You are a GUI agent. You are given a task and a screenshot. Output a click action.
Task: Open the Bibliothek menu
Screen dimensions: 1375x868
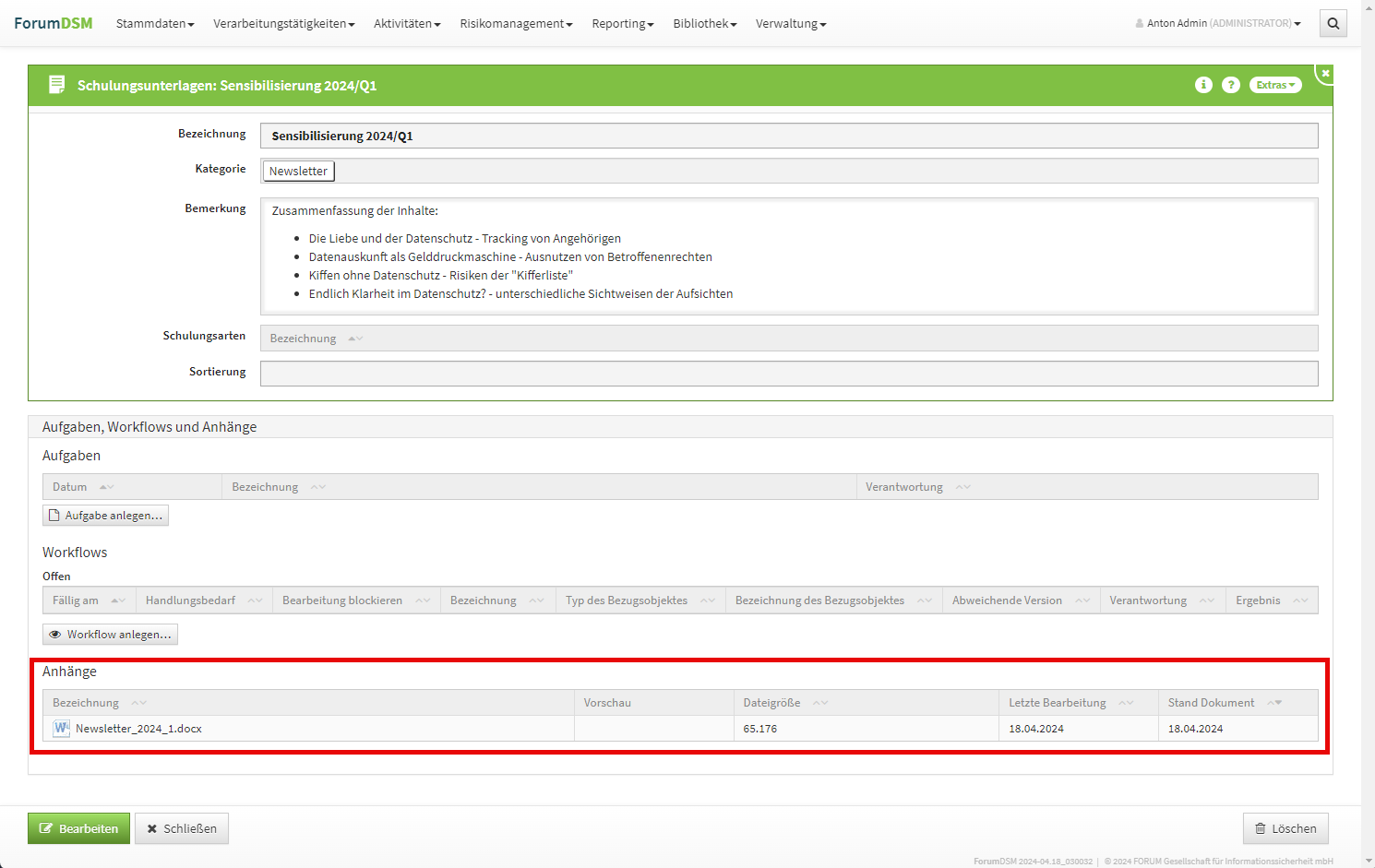[704, 24]
